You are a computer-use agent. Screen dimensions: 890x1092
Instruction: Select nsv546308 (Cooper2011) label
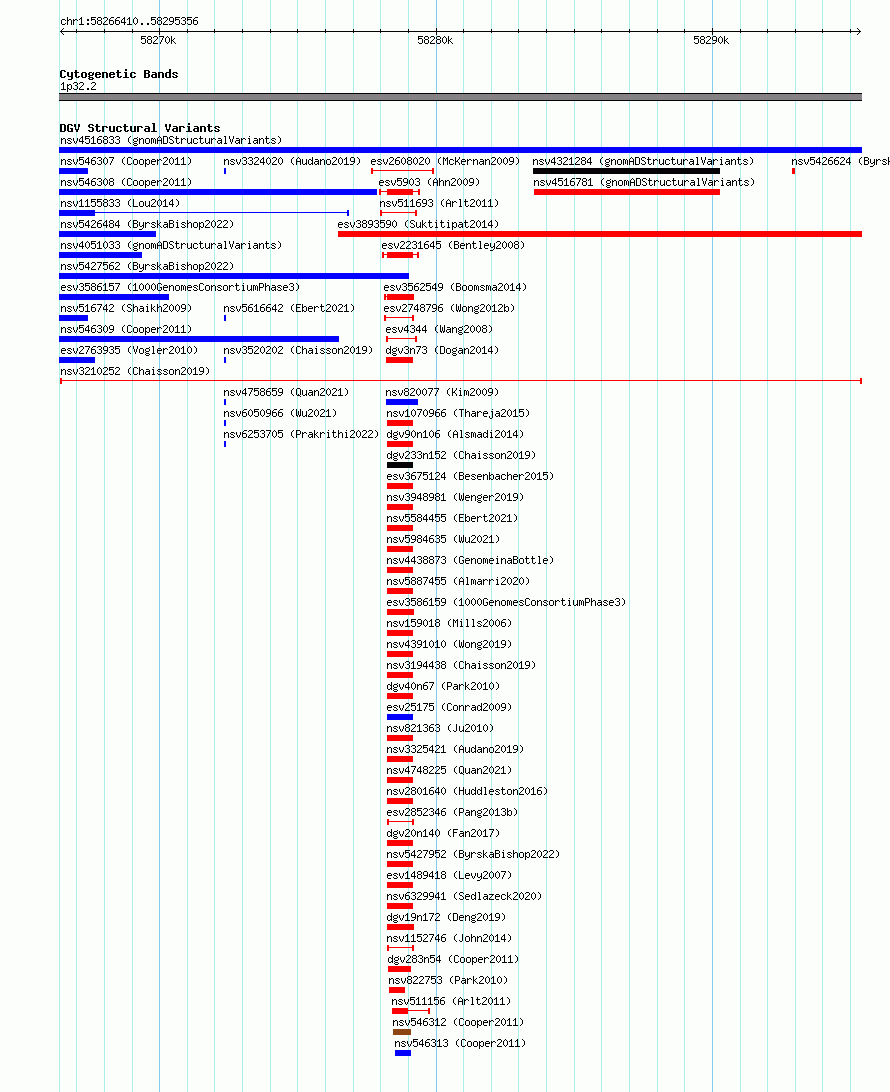pos(126,182)
